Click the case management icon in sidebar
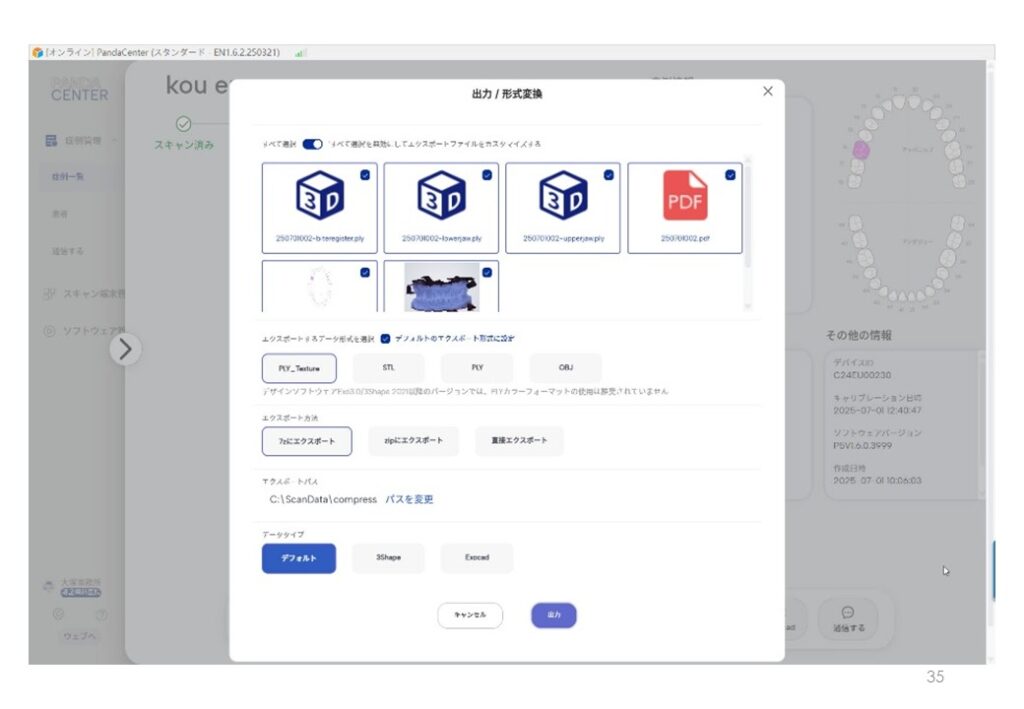 (51, 141)
